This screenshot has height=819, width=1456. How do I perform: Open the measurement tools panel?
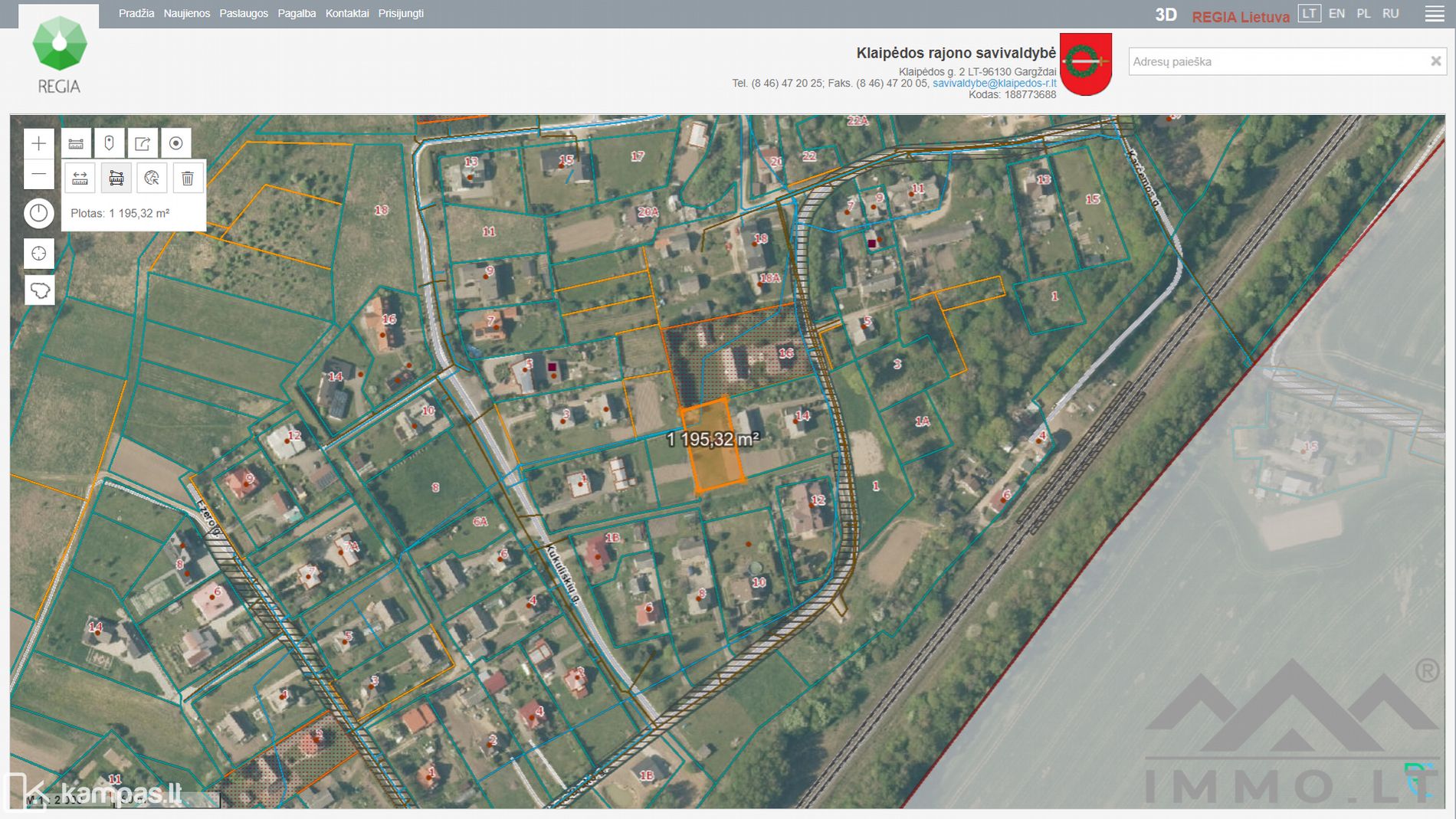pos(76,143)
